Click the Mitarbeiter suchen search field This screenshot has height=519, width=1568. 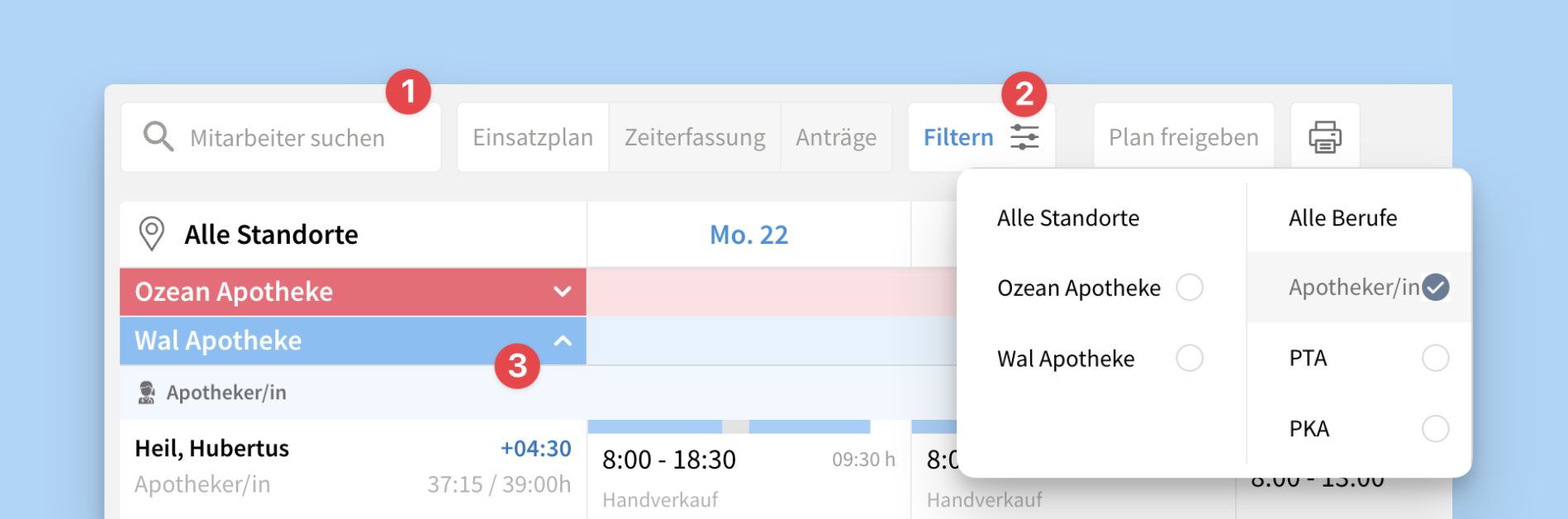[x=287, y=138]
